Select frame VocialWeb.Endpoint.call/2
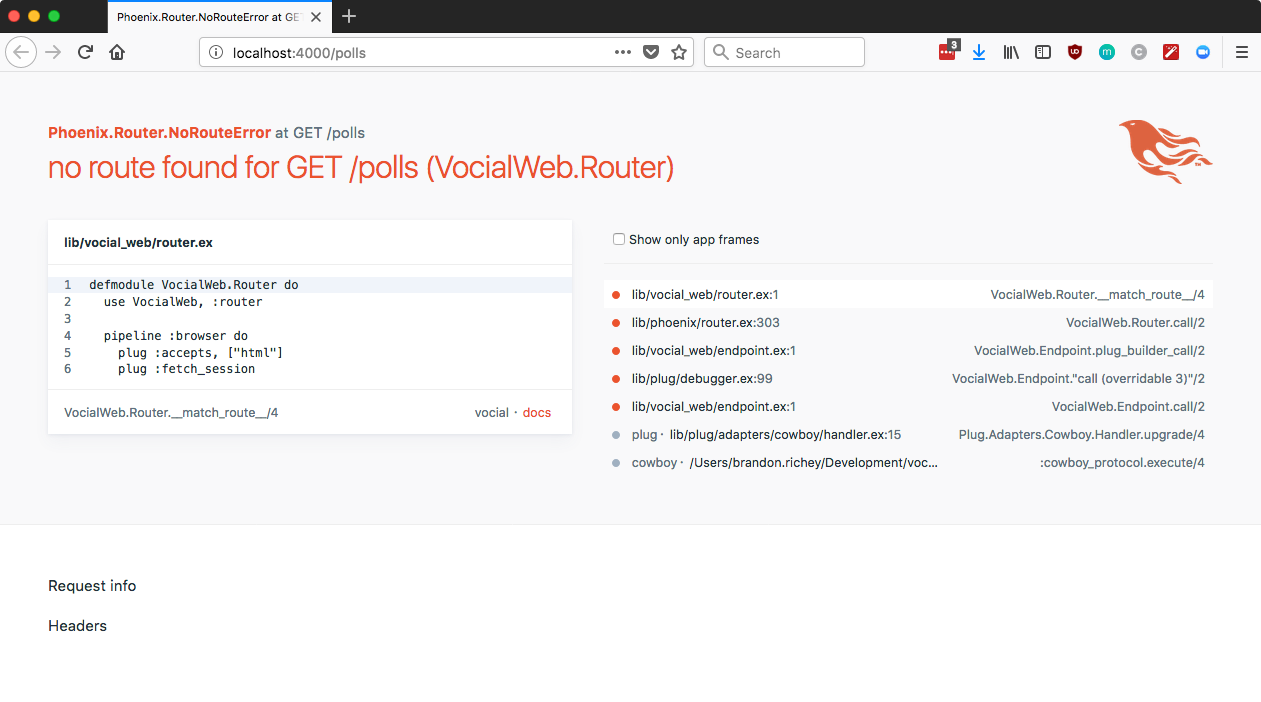Viewport: 1261px width, 702px height. coord(908,407)
